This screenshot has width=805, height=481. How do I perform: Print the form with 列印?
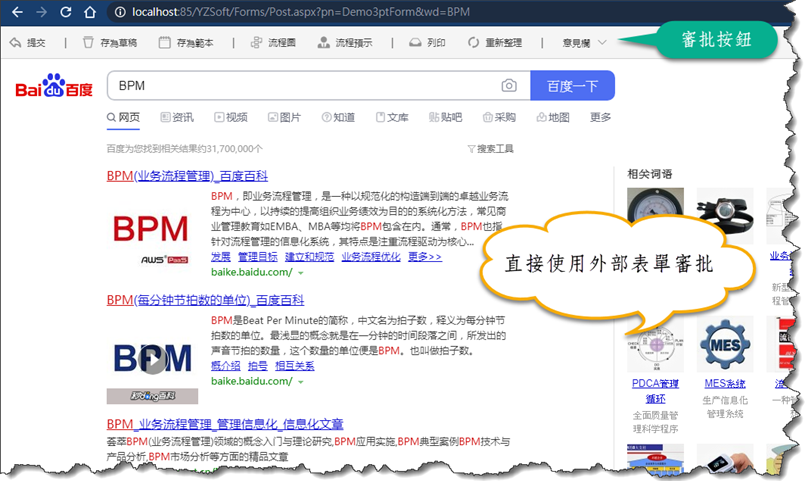click(427, 43)
